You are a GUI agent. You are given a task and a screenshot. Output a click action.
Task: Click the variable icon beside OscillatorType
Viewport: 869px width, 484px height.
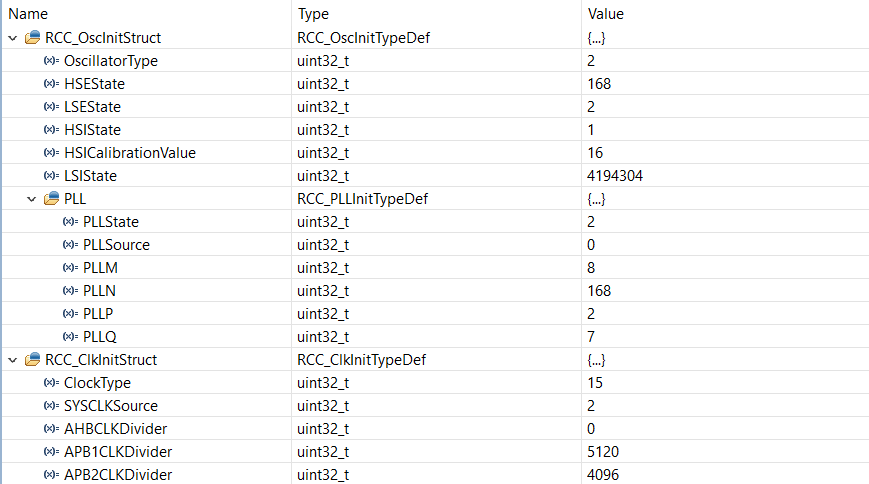click(51, 61)
